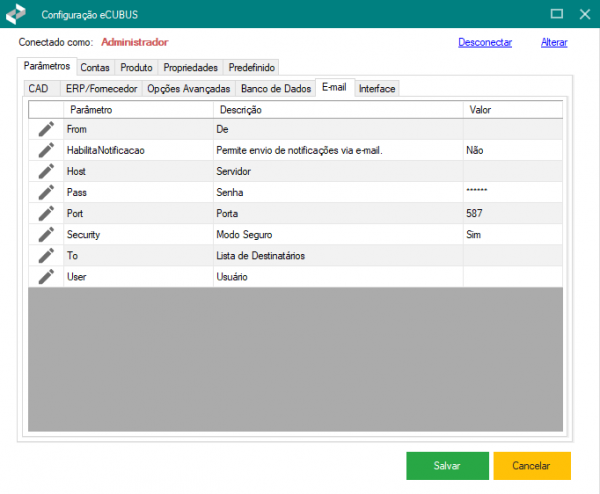Click the empty Valor cell for To
The height and width of the screenshot is (494, 600).
pos(513,256)
